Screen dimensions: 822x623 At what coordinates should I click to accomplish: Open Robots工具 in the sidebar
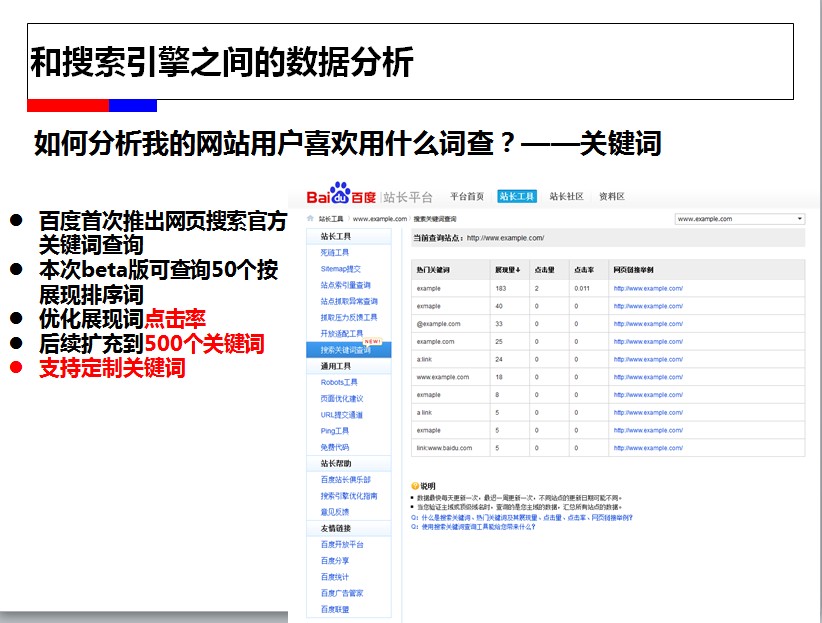point(339,382)
